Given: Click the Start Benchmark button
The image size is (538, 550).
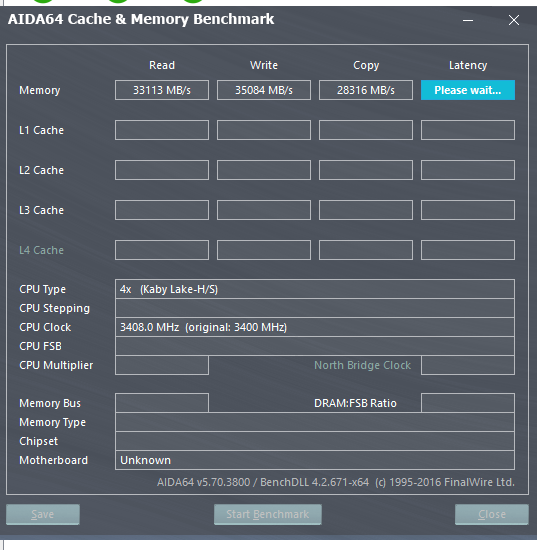Looking at the screenshot, I should tap(268, 514).
